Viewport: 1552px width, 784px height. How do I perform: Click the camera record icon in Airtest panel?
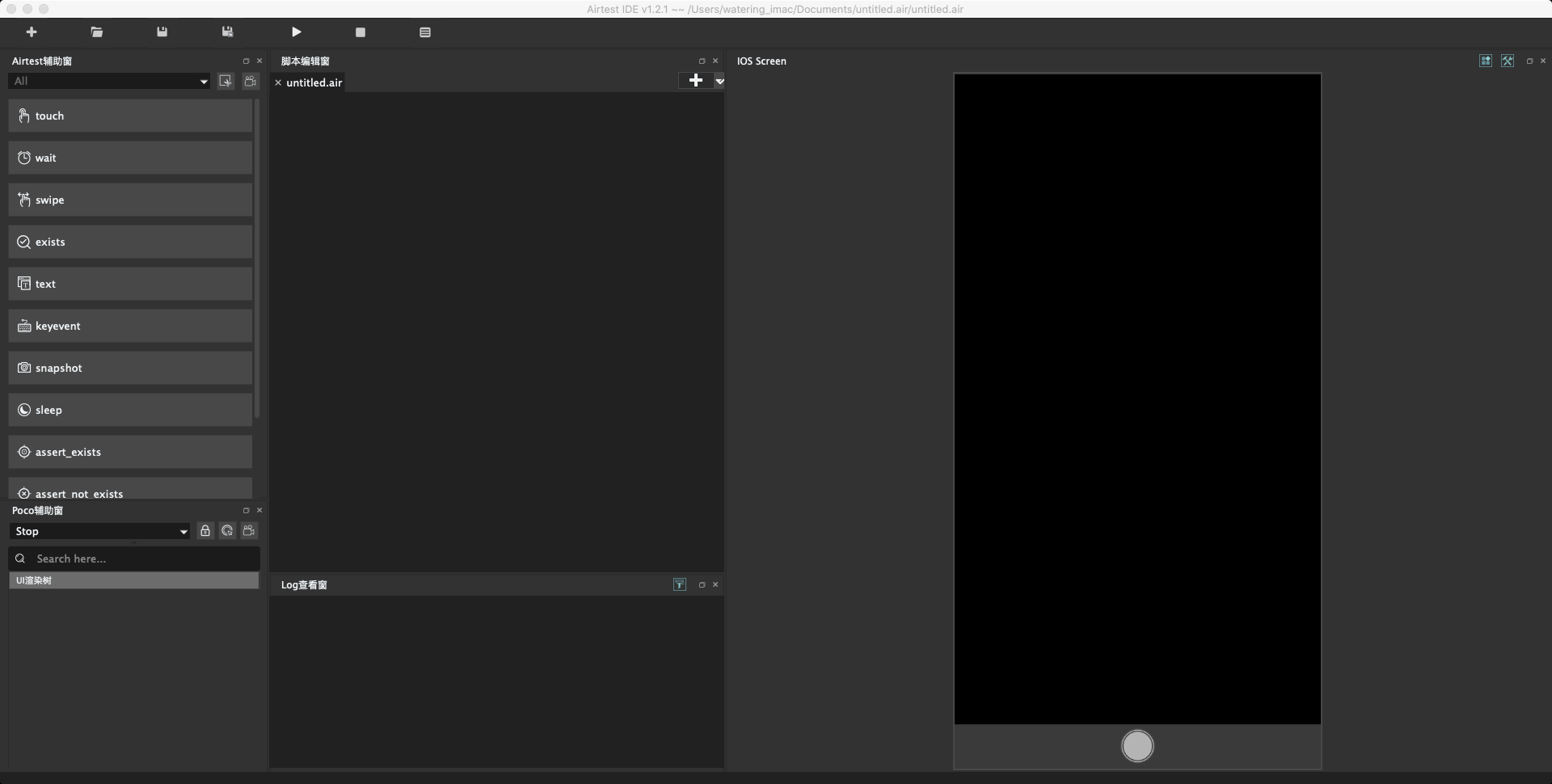coord(251,81)
